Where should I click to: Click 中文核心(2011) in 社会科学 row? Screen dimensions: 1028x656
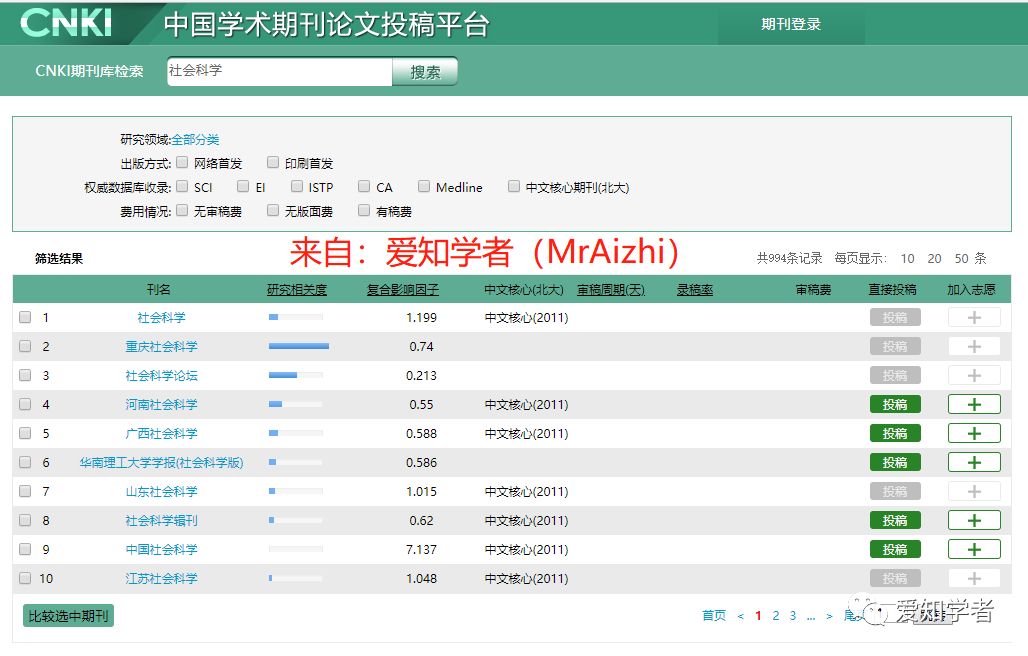coord(526,317)
